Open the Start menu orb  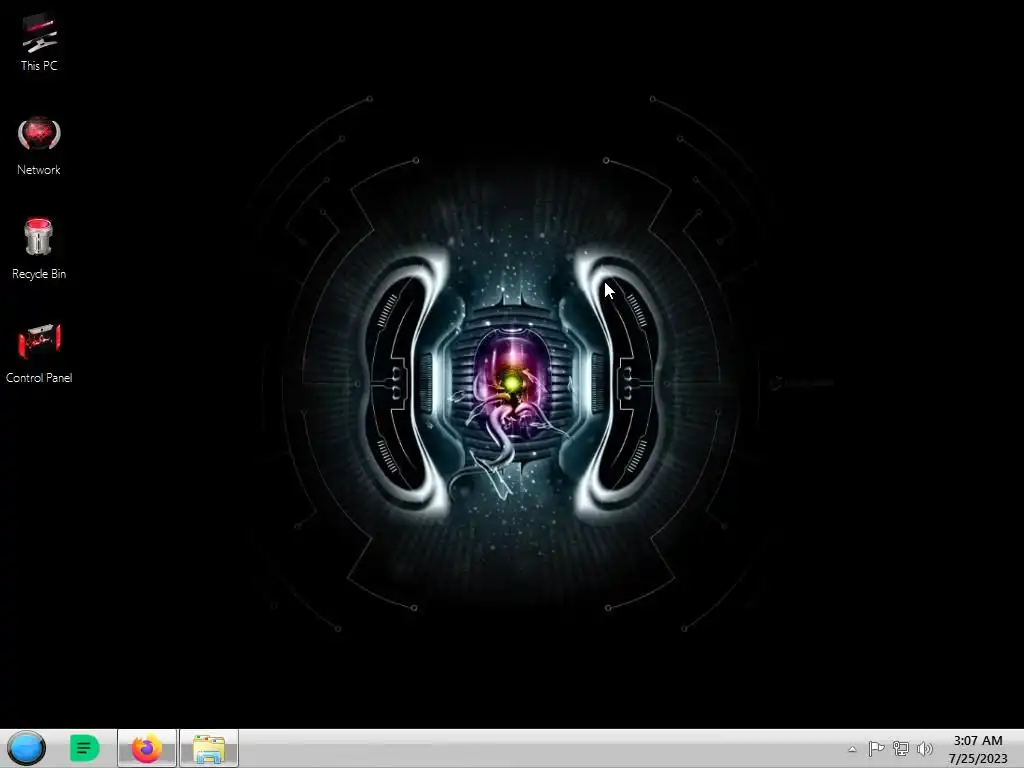point(27,748)
